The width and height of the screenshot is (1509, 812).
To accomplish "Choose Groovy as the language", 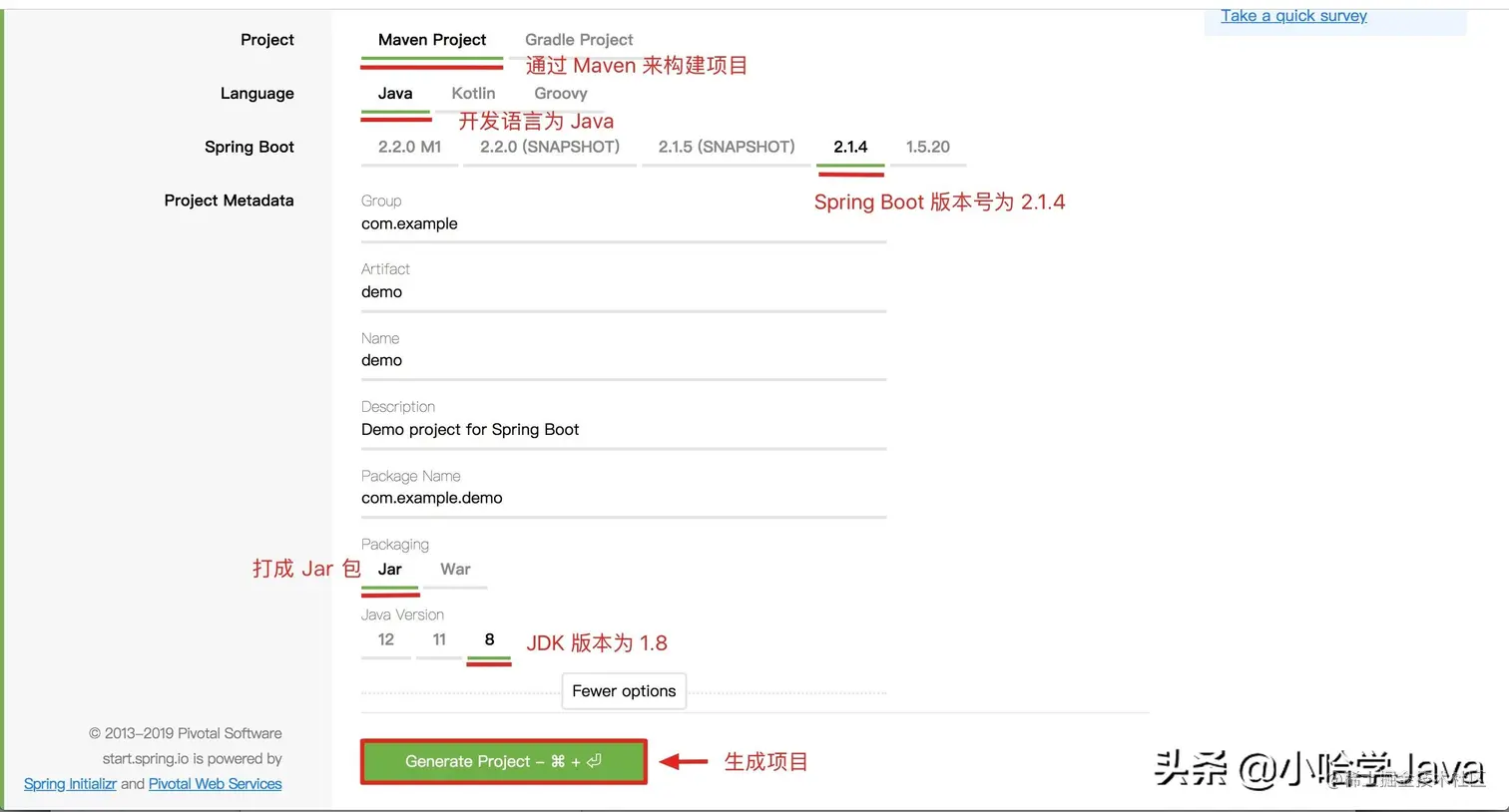I will coord(561,93).
